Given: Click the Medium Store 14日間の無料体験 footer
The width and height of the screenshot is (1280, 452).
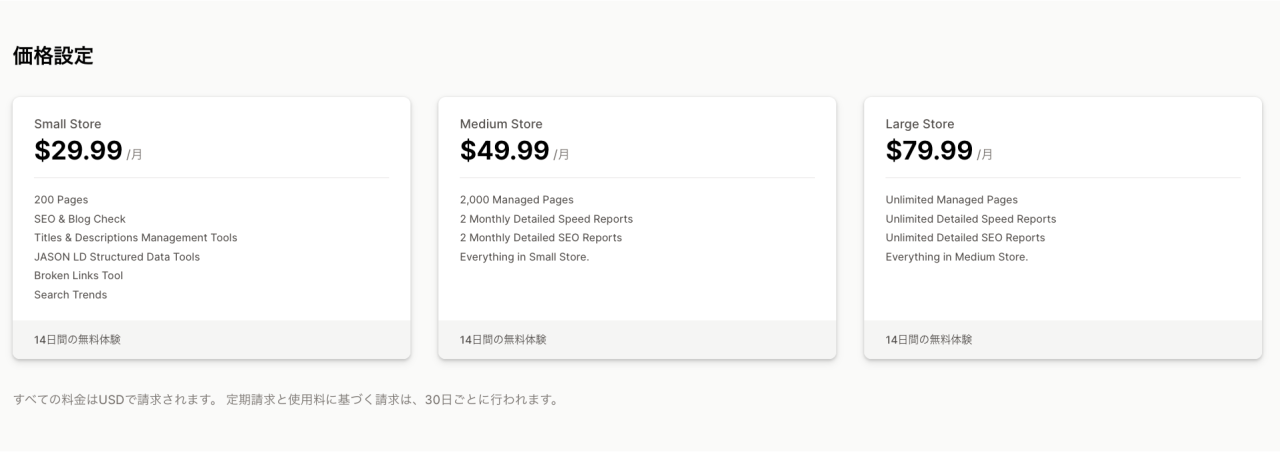Looking at the screenshot, I should [503, 340].
